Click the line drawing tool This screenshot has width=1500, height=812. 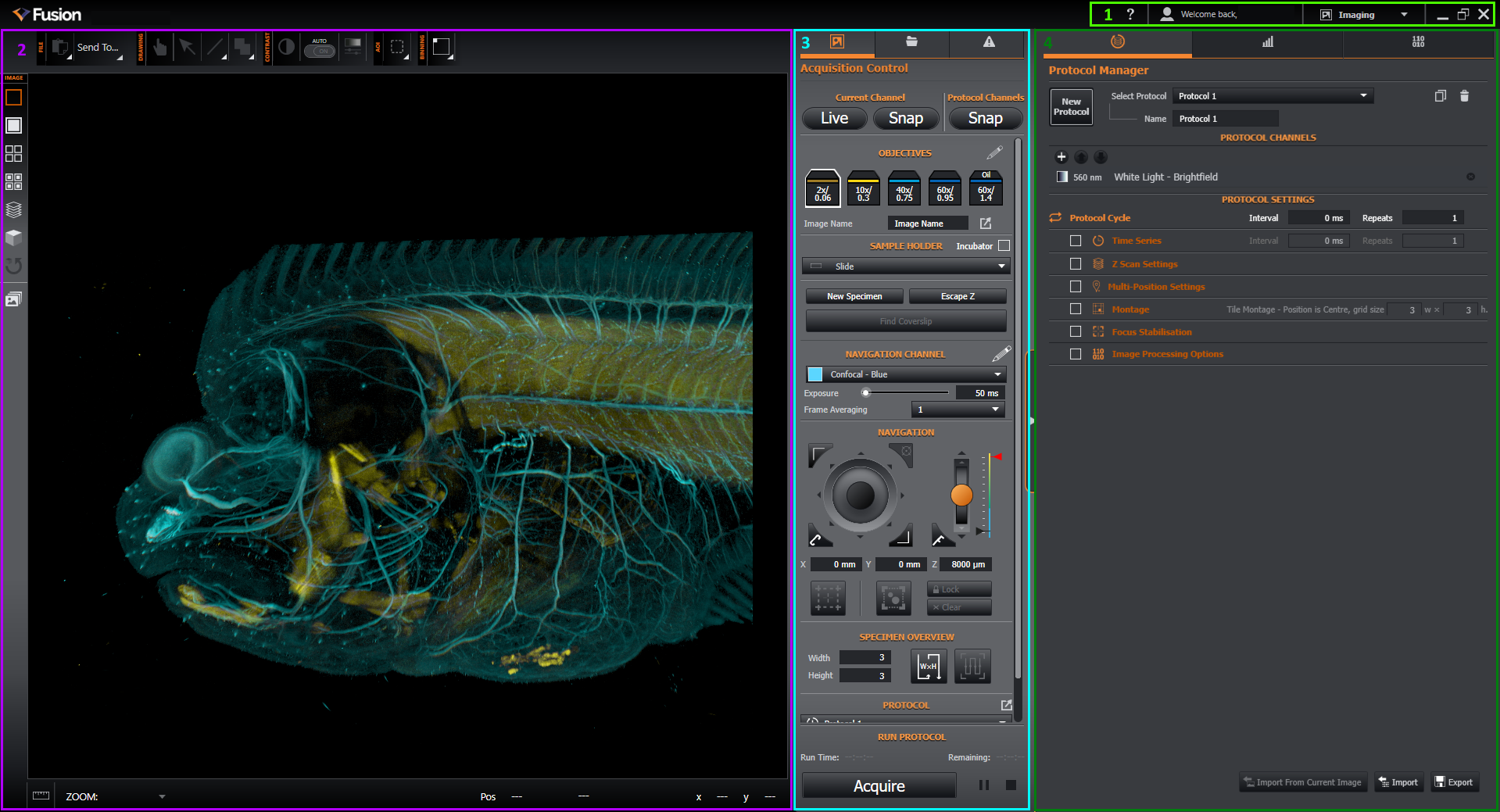pos(214,48)
